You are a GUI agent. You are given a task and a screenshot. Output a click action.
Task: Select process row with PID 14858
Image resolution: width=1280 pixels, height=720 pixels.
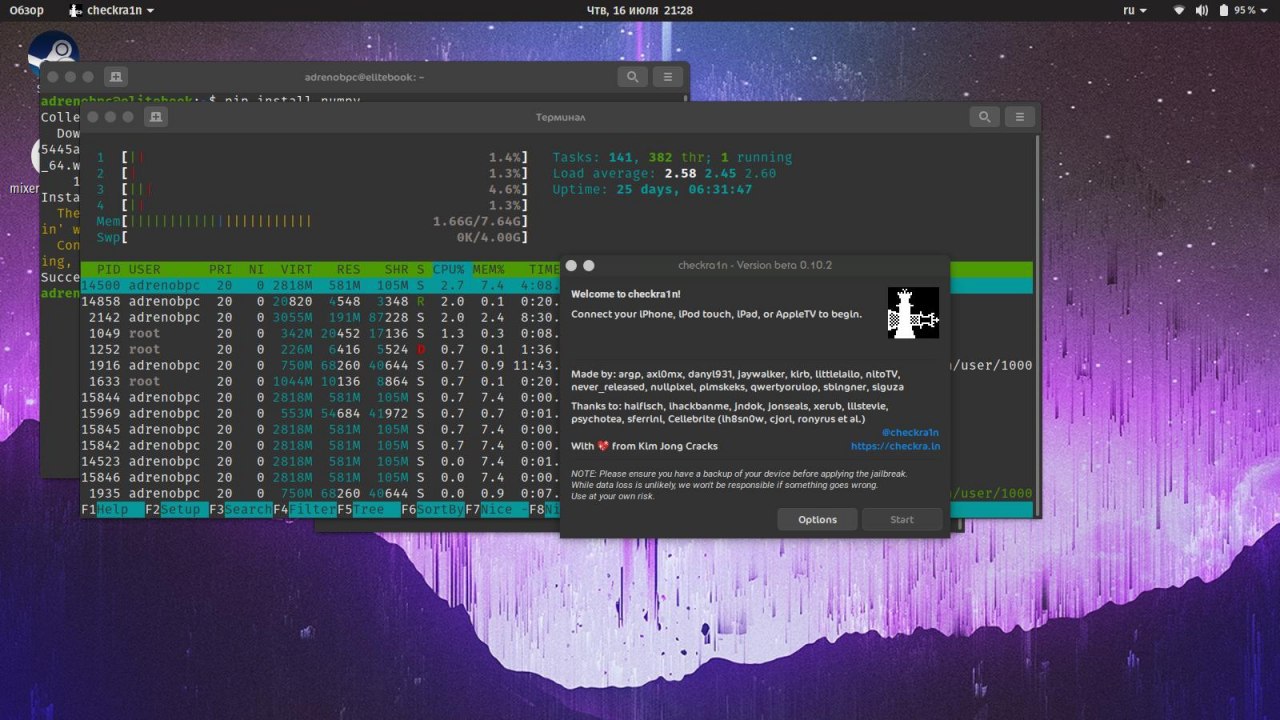point(320,302)
